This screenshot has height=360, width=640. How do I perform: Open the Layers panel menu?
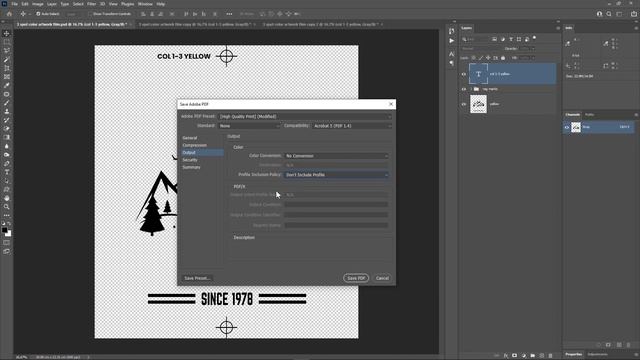pos(558,28)
